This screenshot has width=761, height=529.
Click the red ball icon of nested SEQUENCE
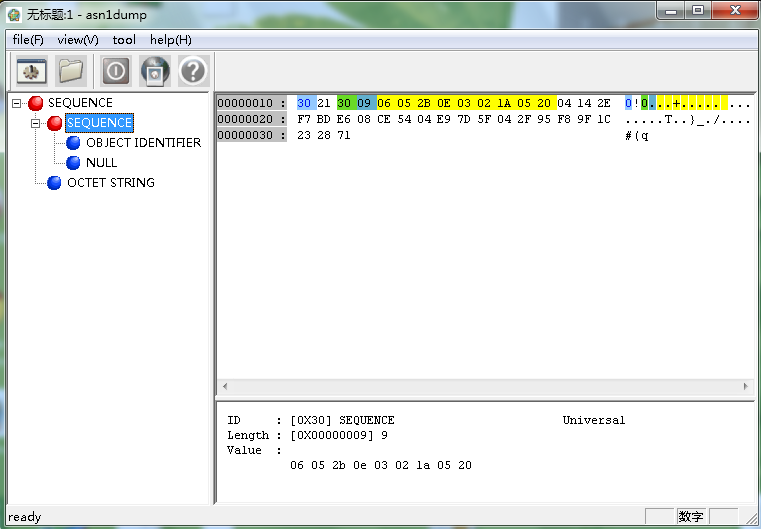click(54, 123)
